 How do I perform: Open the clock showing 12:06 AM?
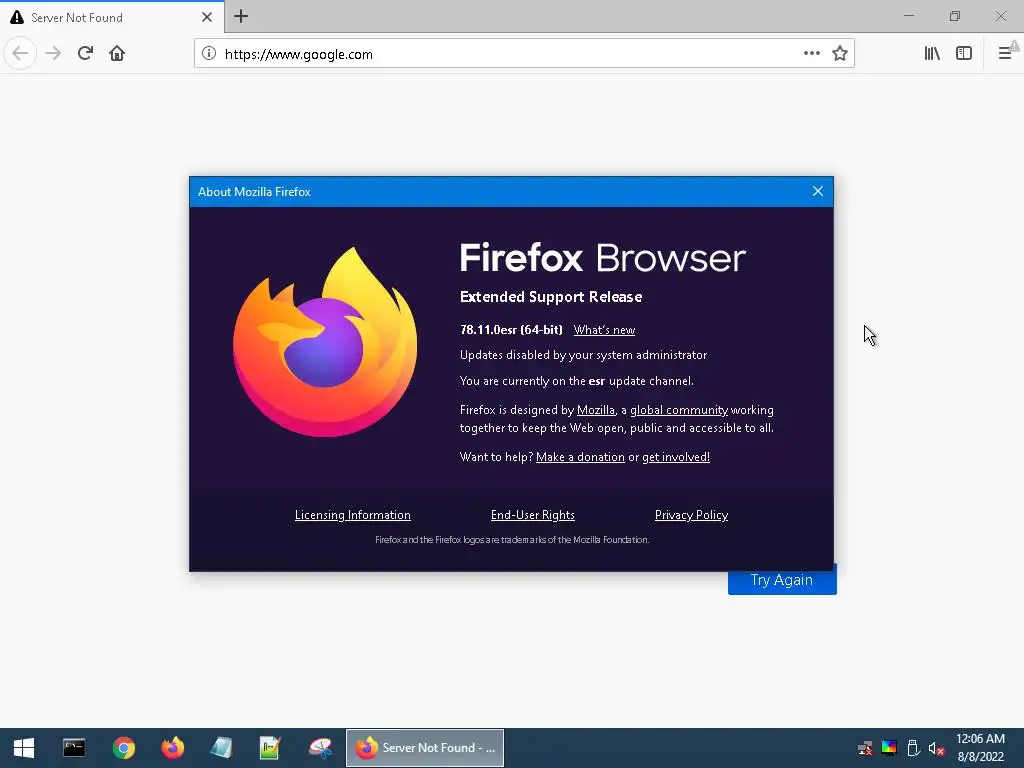(x=980, y=748)
